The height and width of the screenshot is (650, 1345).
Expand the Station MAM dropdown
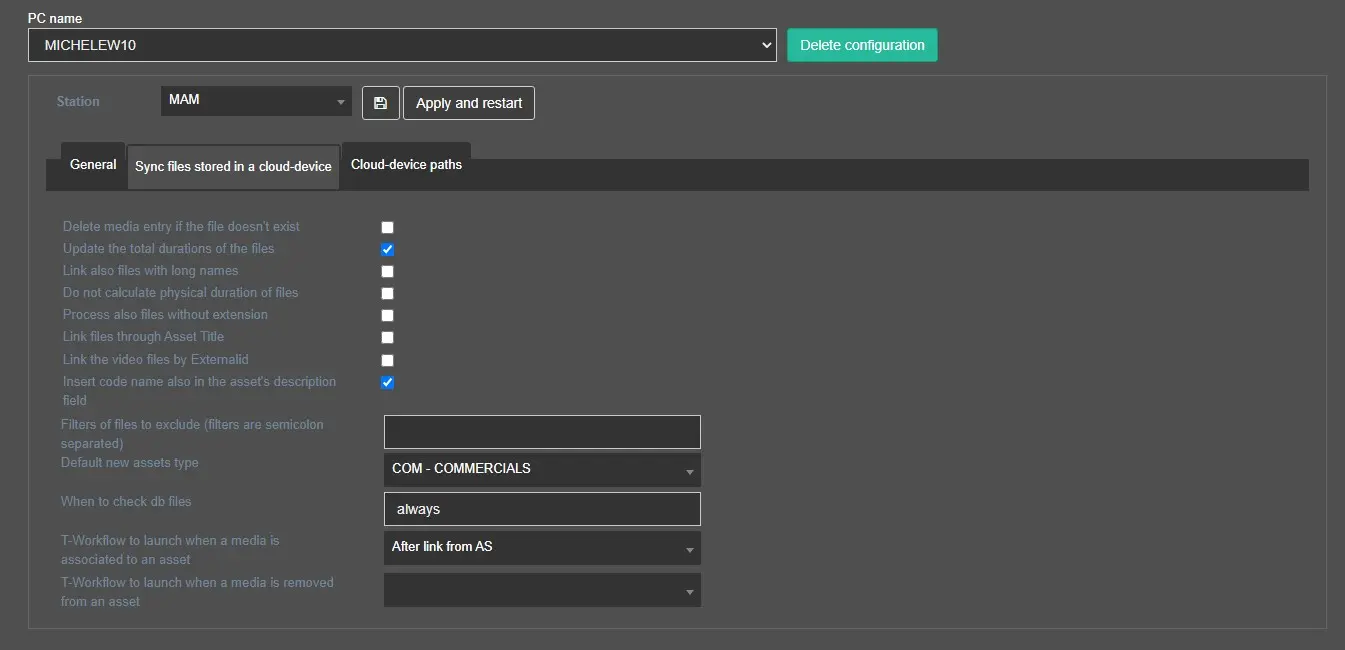click(256, 100)
